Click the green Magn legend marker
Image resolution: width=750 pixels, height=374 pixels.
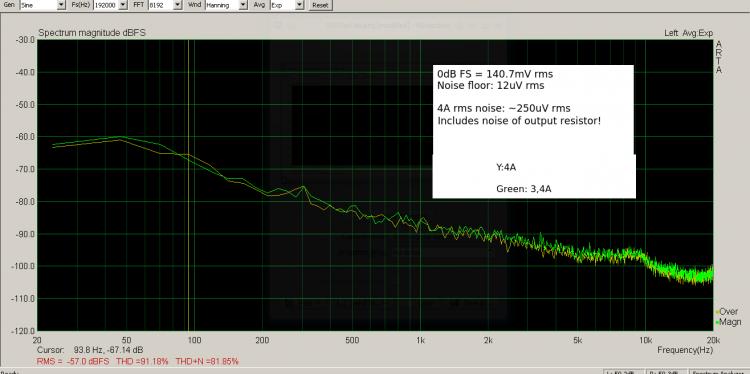pyautogui.click(x=717, y=322)
